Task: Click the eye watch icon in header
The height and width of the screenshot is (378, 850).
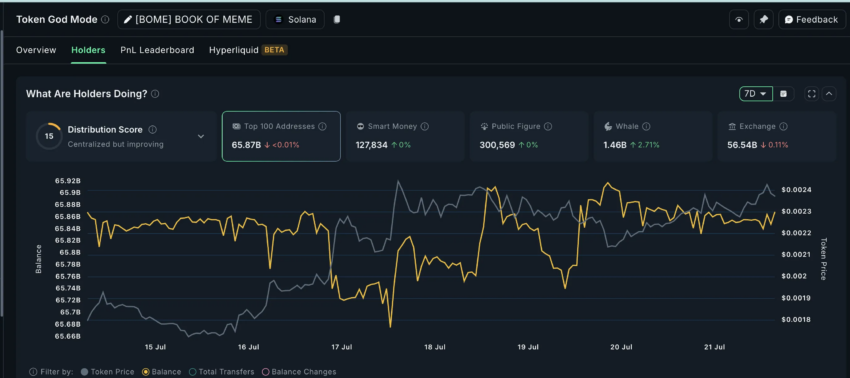Action: (x=739, y=20)
